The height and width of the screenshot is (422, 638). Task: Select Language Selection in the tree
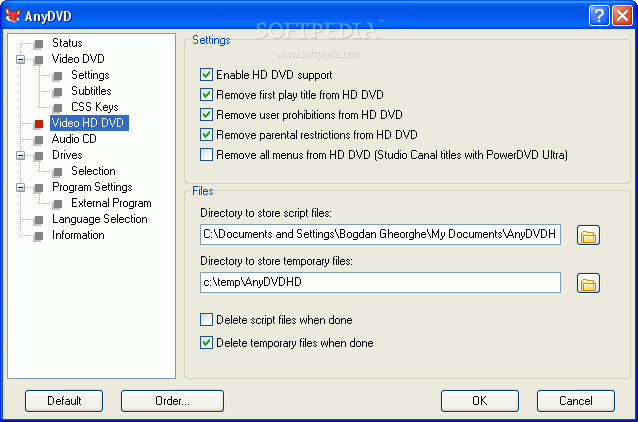pyautogui.click(x=100, y=219)
